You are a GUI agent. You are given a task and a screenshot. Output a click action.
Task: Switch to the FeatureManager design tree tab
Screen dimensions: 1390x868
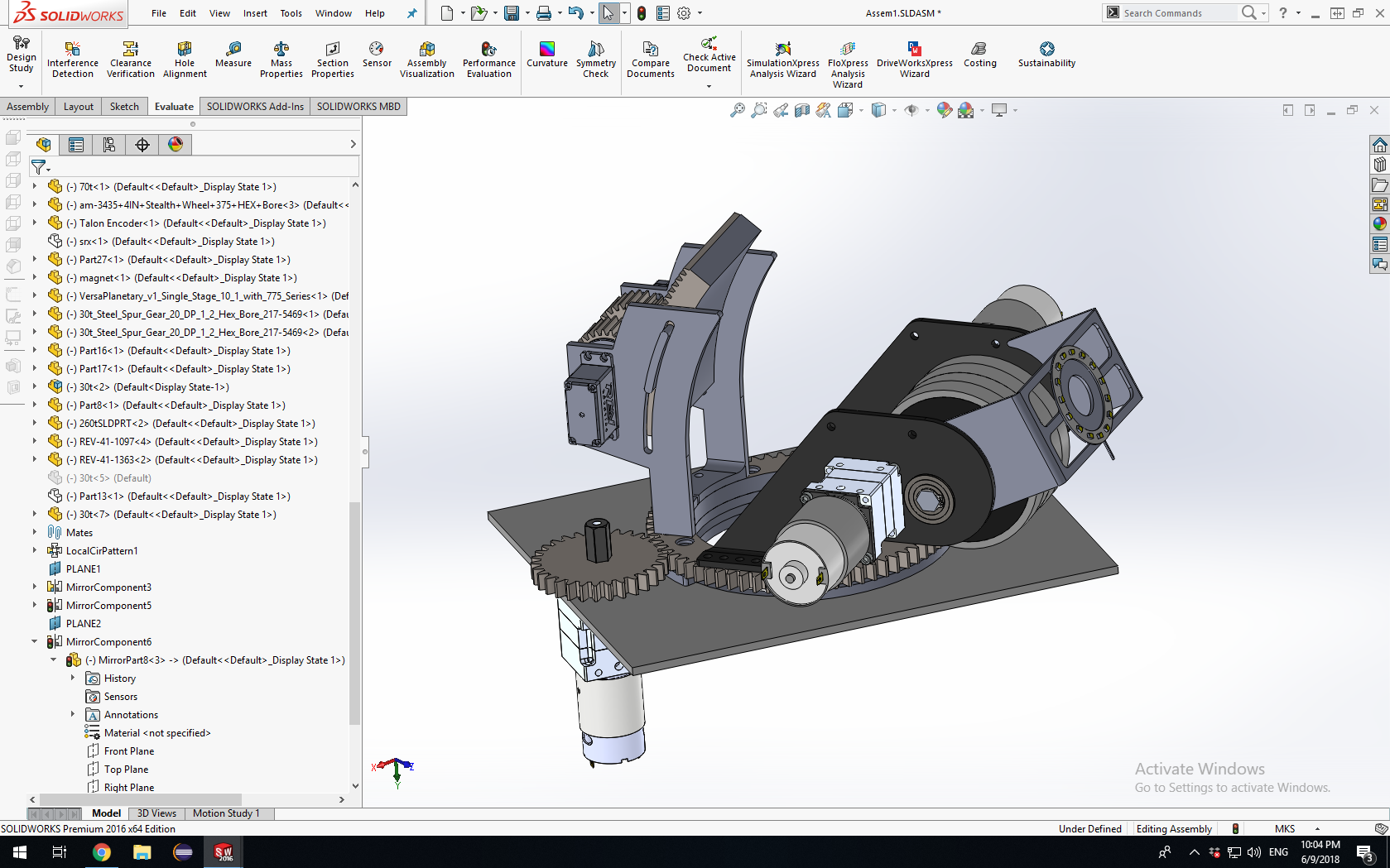[x=44, y=145]
